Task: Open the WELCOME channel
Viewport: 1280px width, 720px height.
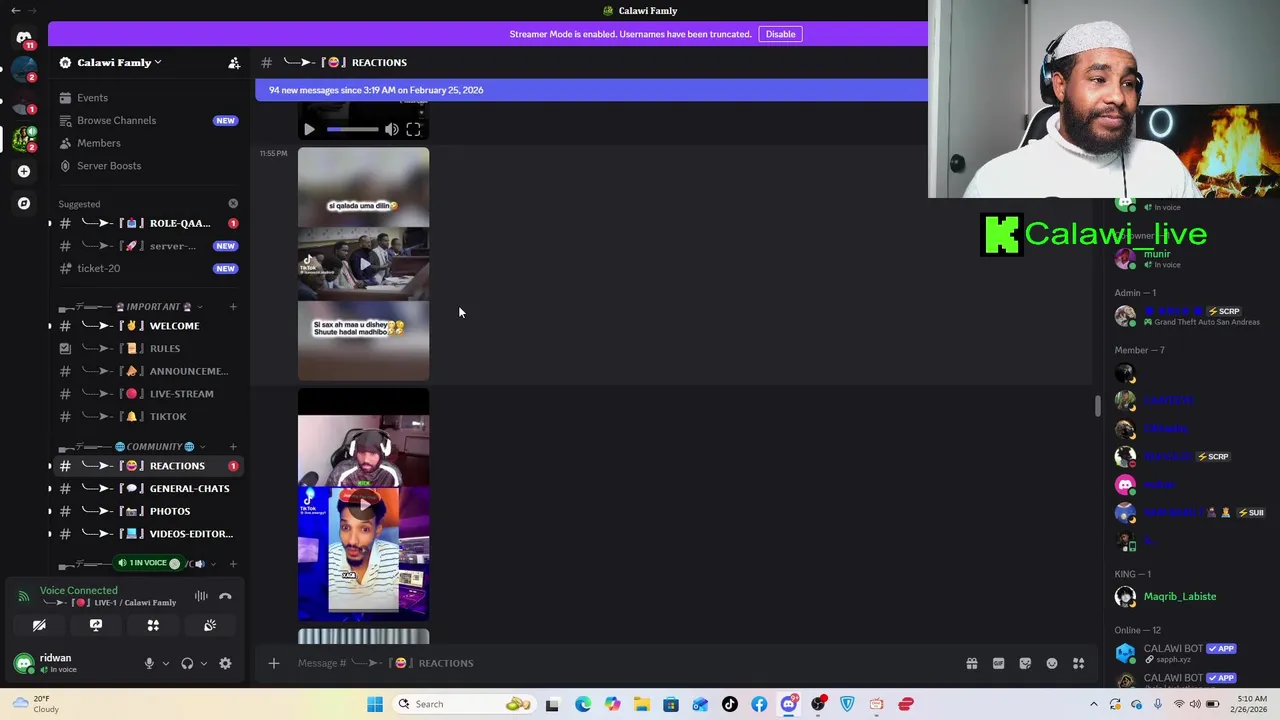Action: point(148,326)
